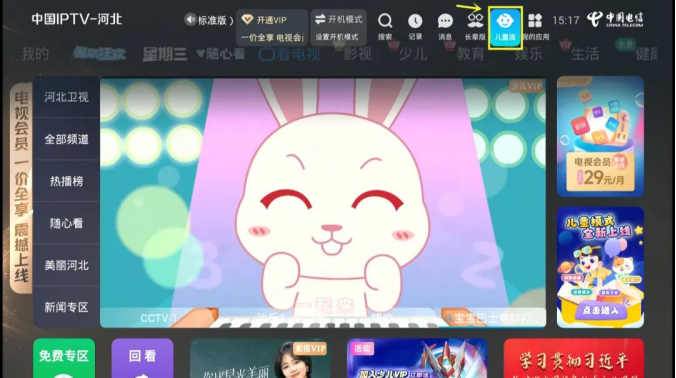Select the 教育 tab
676x378 pixels.
point(470,54)
